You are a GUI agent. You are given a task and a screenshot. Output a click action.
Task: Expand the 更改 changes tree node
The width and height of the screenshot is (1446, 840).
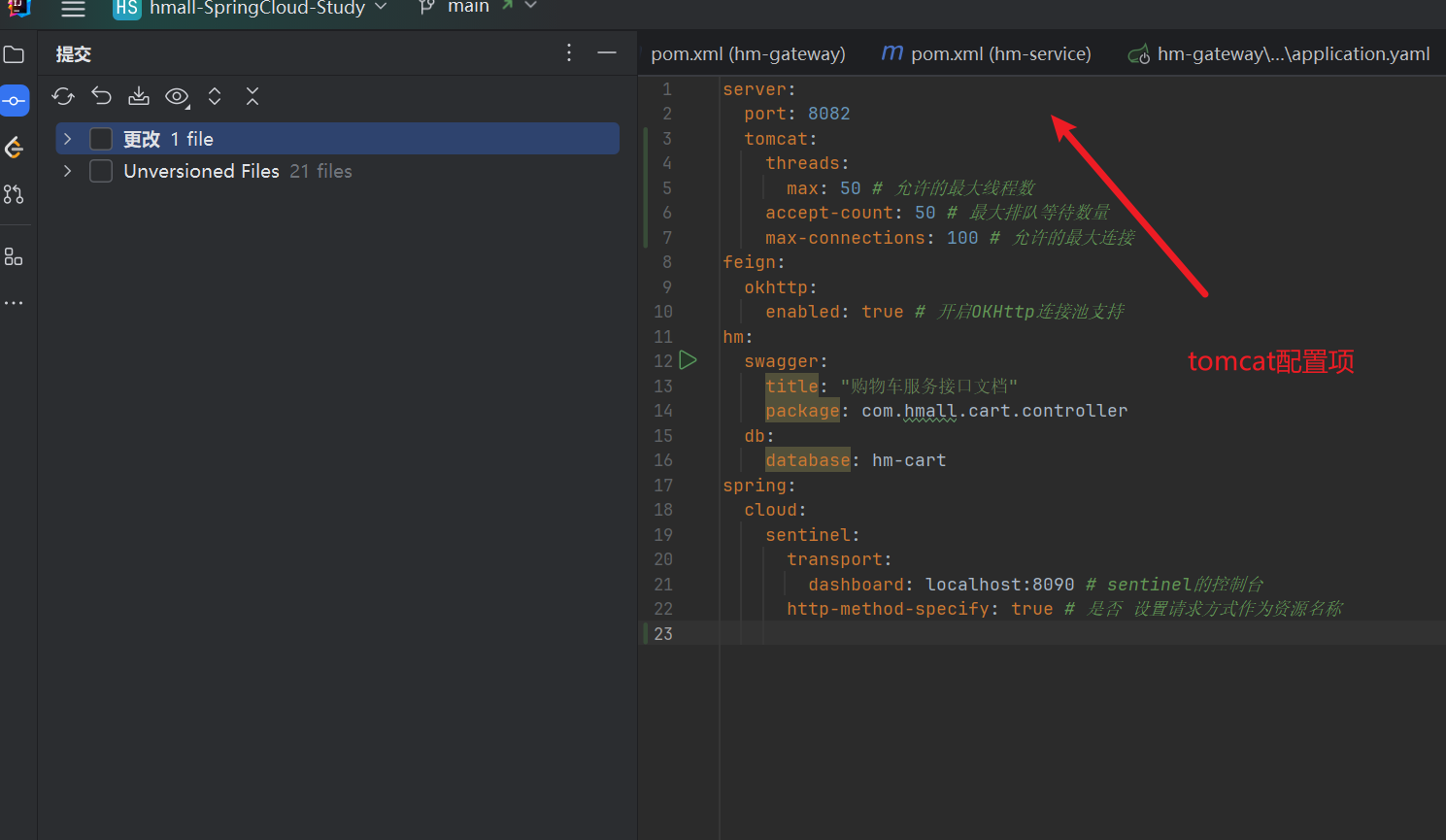tap(67, 139)
